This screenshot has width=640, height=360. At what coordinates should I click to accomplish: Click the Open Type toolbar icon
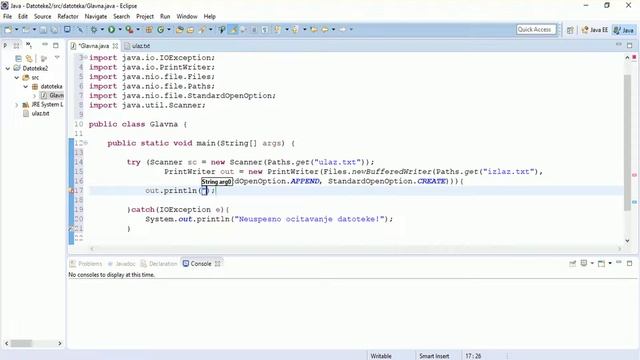(x=180, y=29)
